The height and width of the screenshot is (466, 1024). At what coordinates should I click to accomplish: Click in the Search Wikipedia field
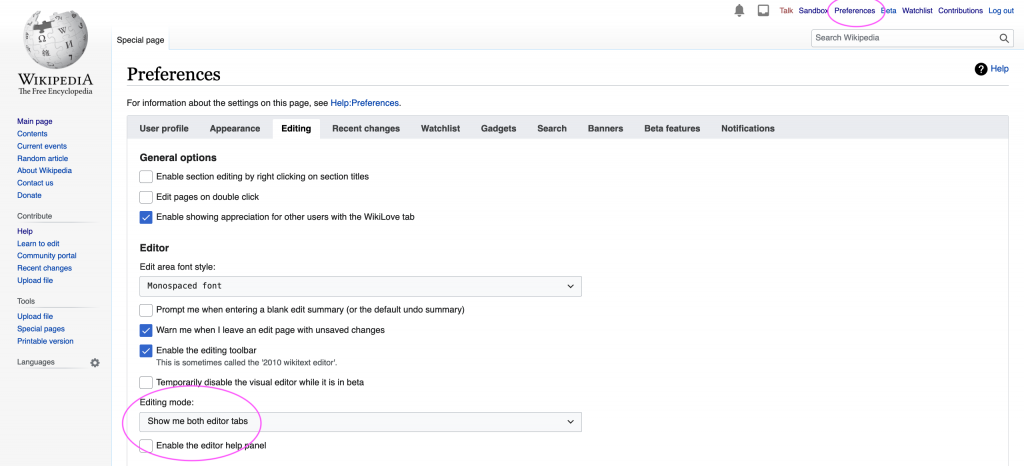904,38
